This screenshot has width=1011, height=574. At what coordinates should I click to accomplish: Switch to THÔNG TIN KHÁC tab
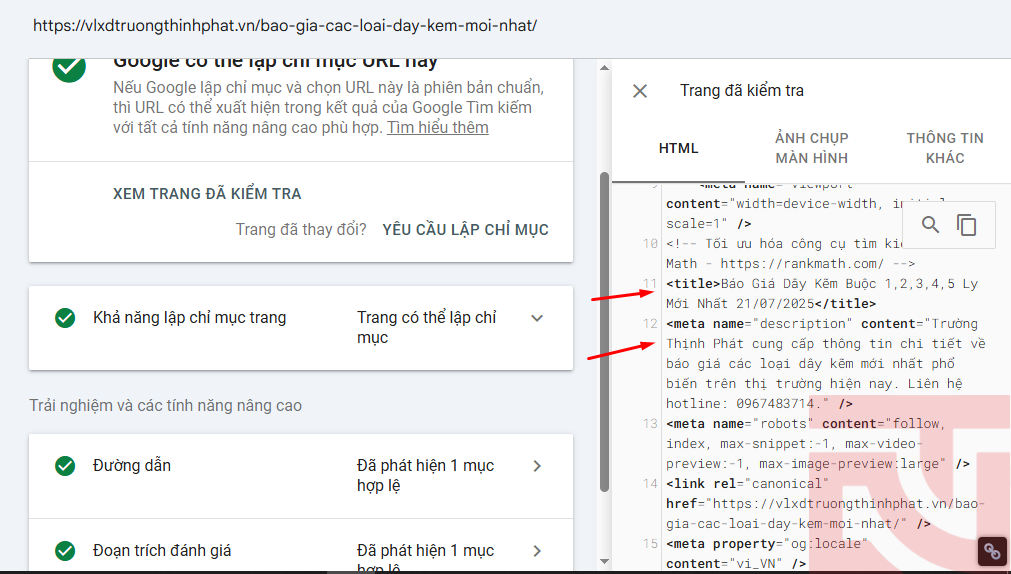(x=945, y=148)
